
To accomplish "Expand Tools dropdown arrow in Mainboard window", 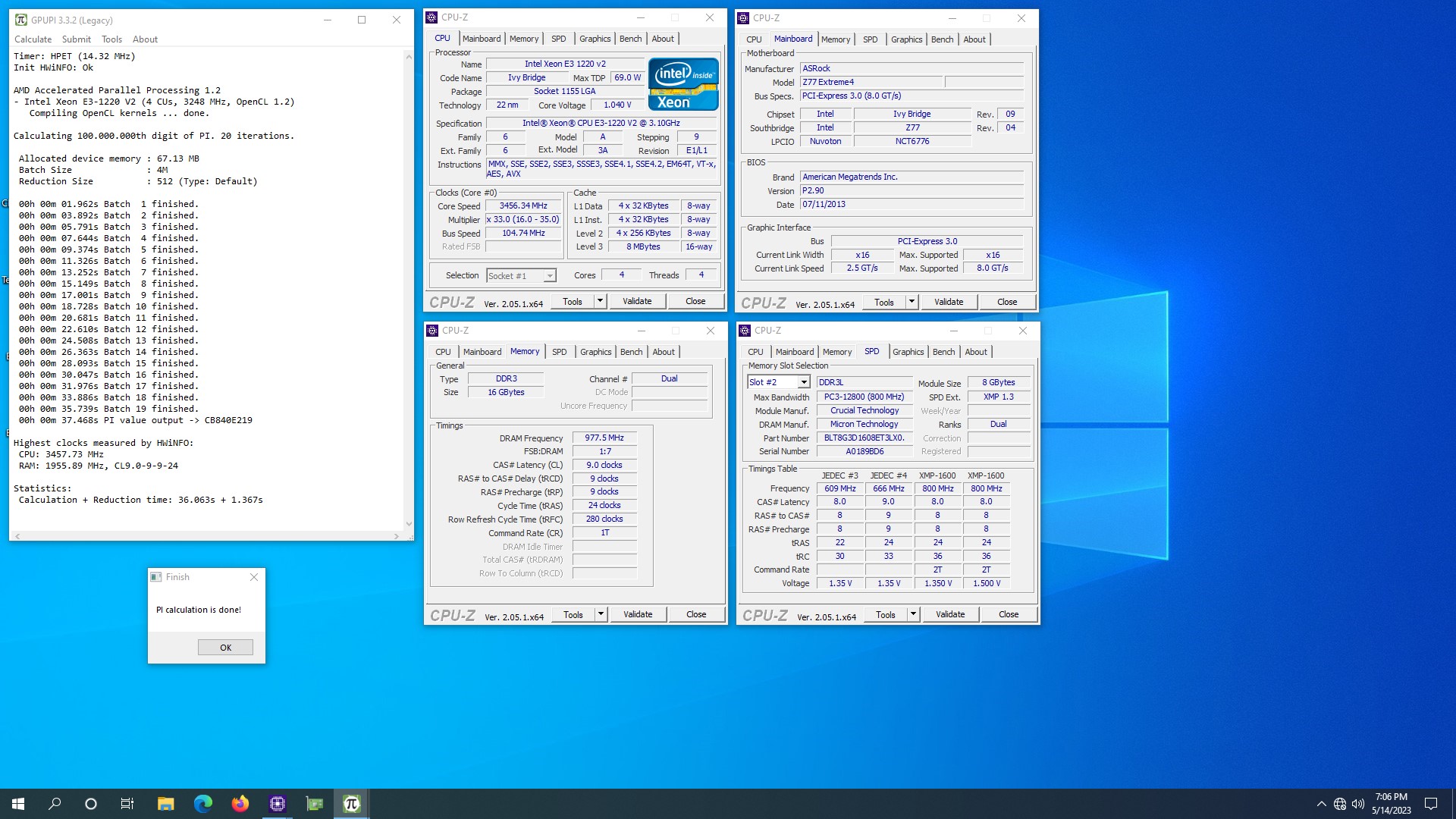I will (912, 302).
